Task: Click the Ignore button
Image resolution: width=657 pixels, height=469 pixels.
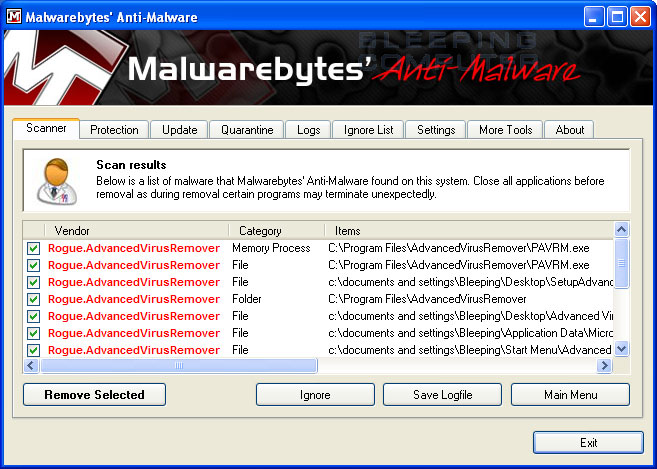Action: click(x=315, y=394)
